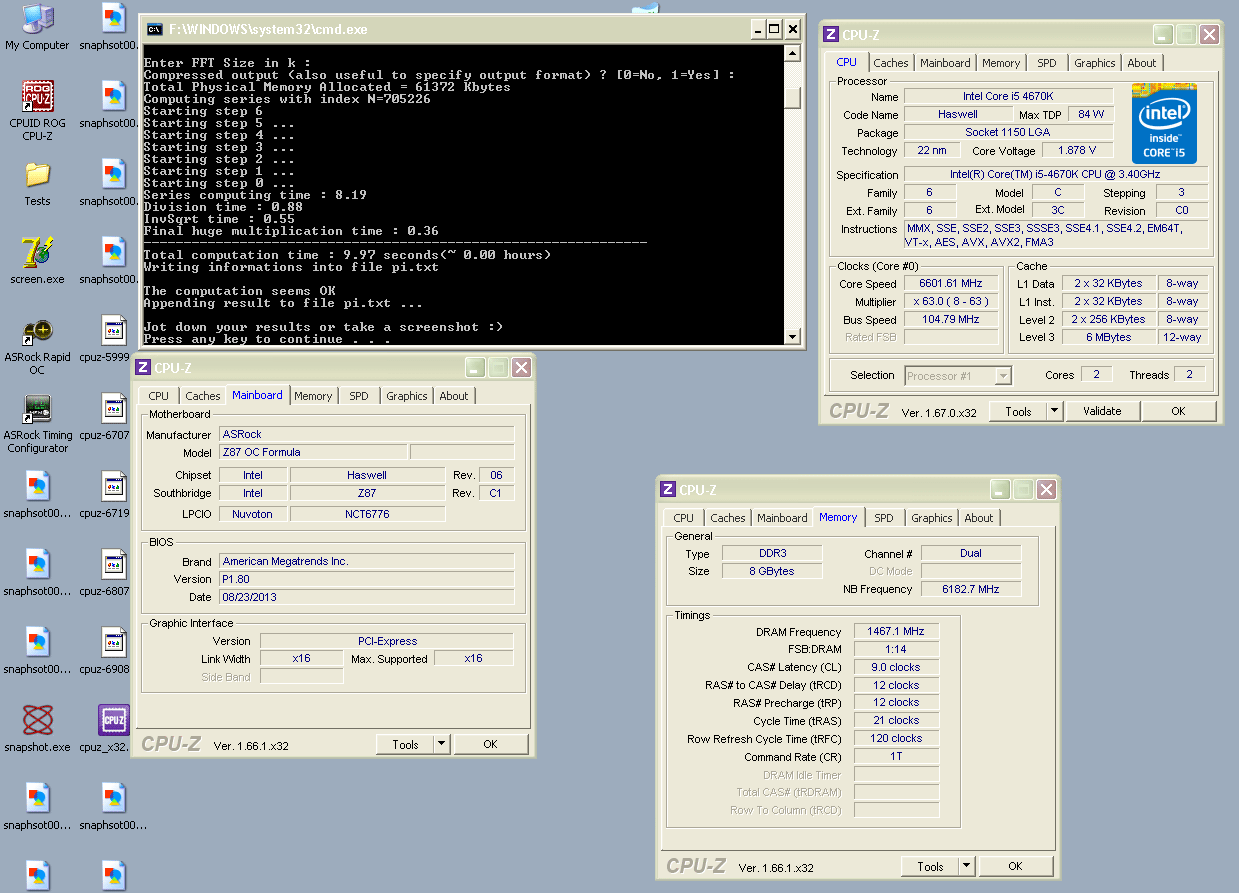This screenshot has height=893, width=1239.
Task: Select the cpuz-5999 file icon
Action: click(113, 331)
